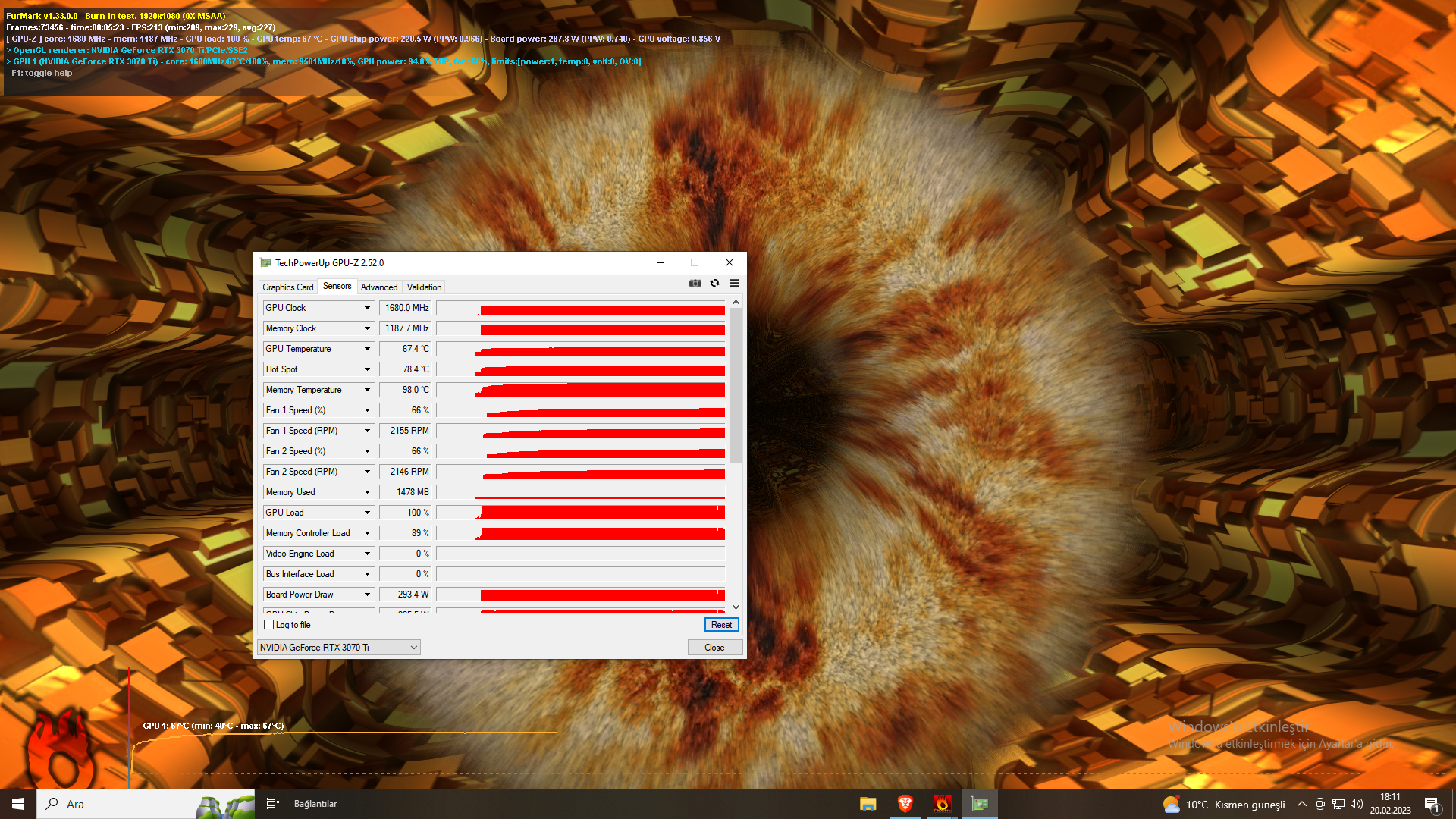Expand the GPU Clock sensor dropdown
The image size is (1456, 819).
tap(367, 308)
